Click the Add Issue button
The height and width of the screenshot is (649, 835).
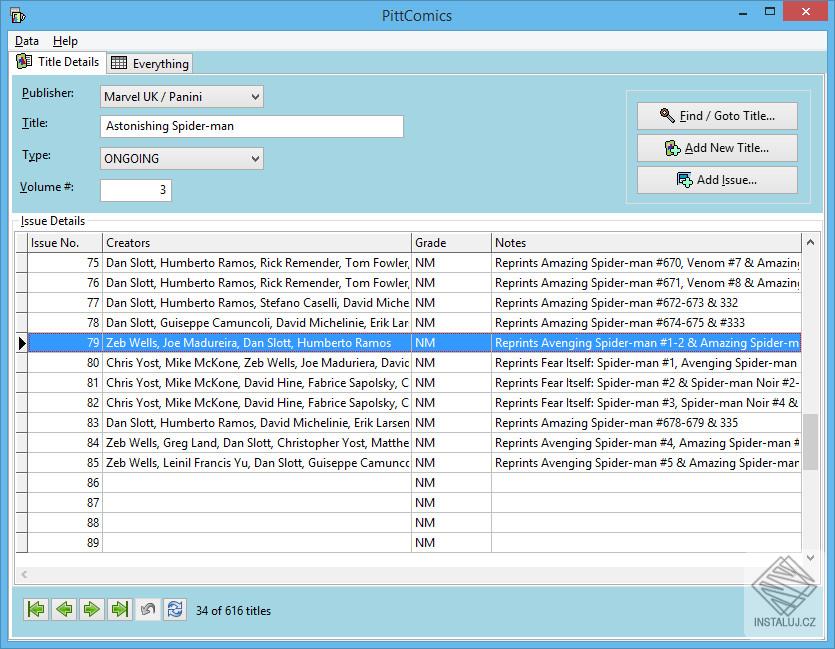click(x=717, y=180)
